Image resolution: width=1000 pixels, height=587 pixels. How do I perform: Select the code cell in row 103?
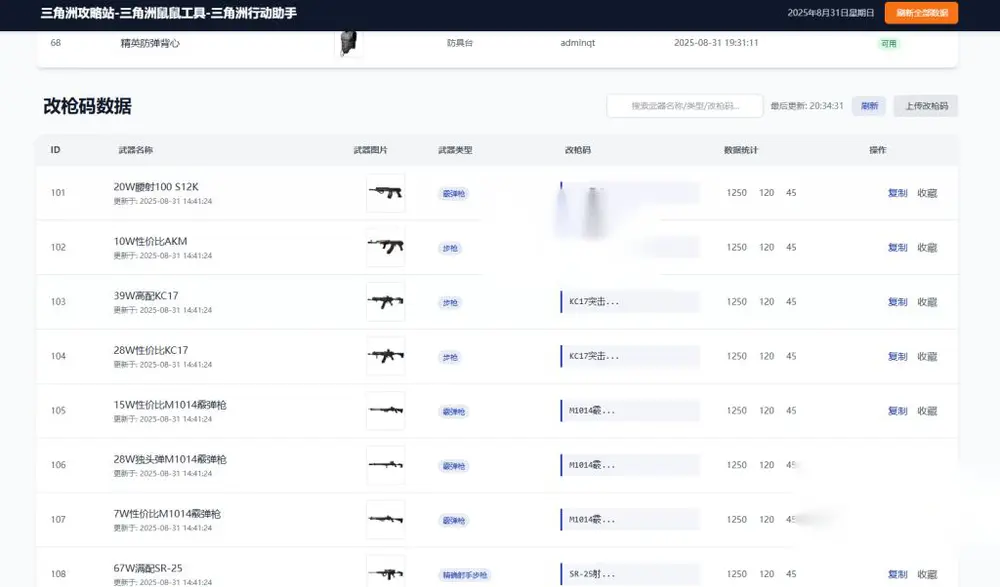pyautogui.click(x=629, y=302)
